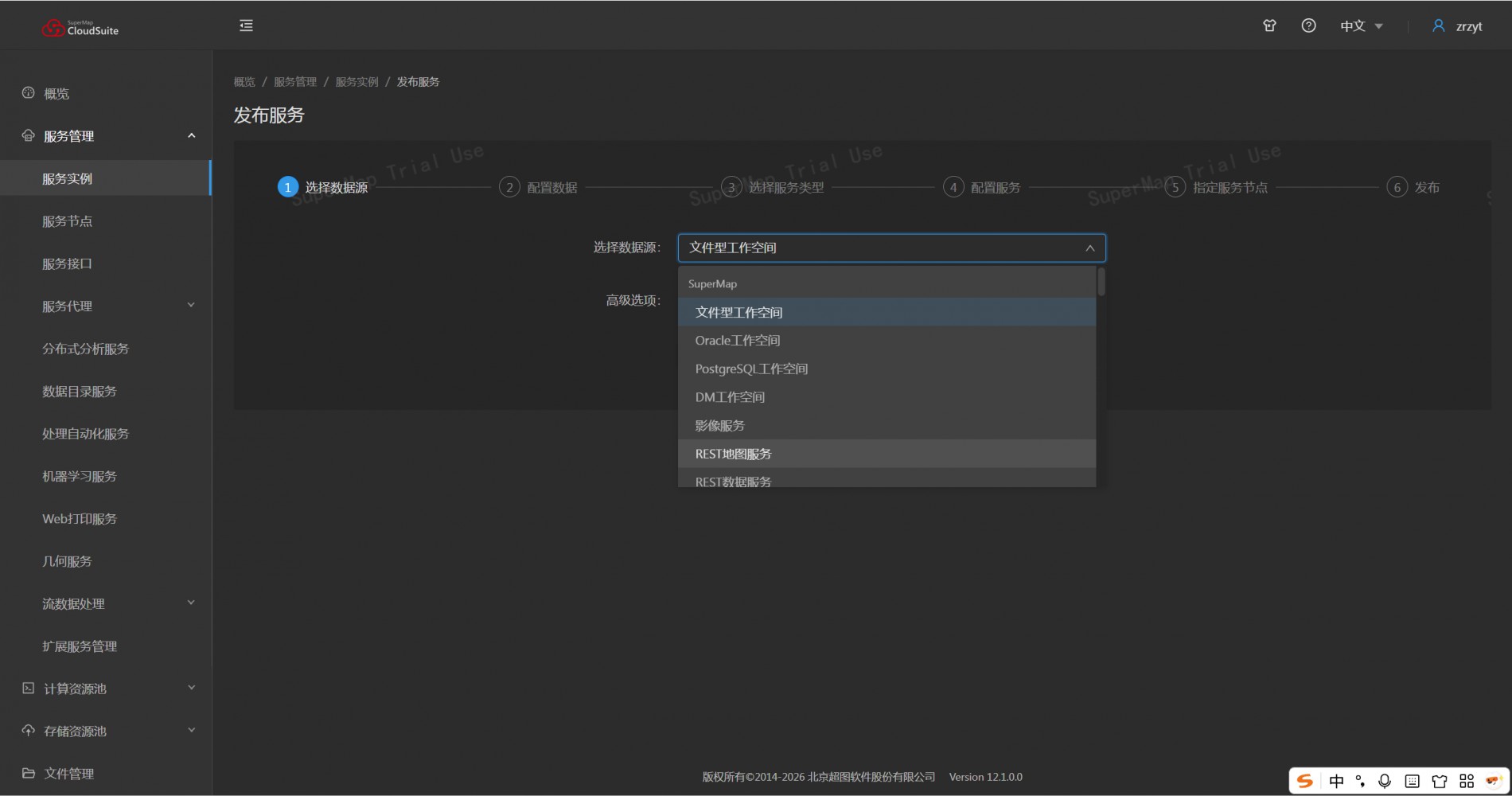Image resolution: width=1512 pixels, height=796 pixels.
Task: Select 服务实例 in the sidebar
Action: [106, 178]
